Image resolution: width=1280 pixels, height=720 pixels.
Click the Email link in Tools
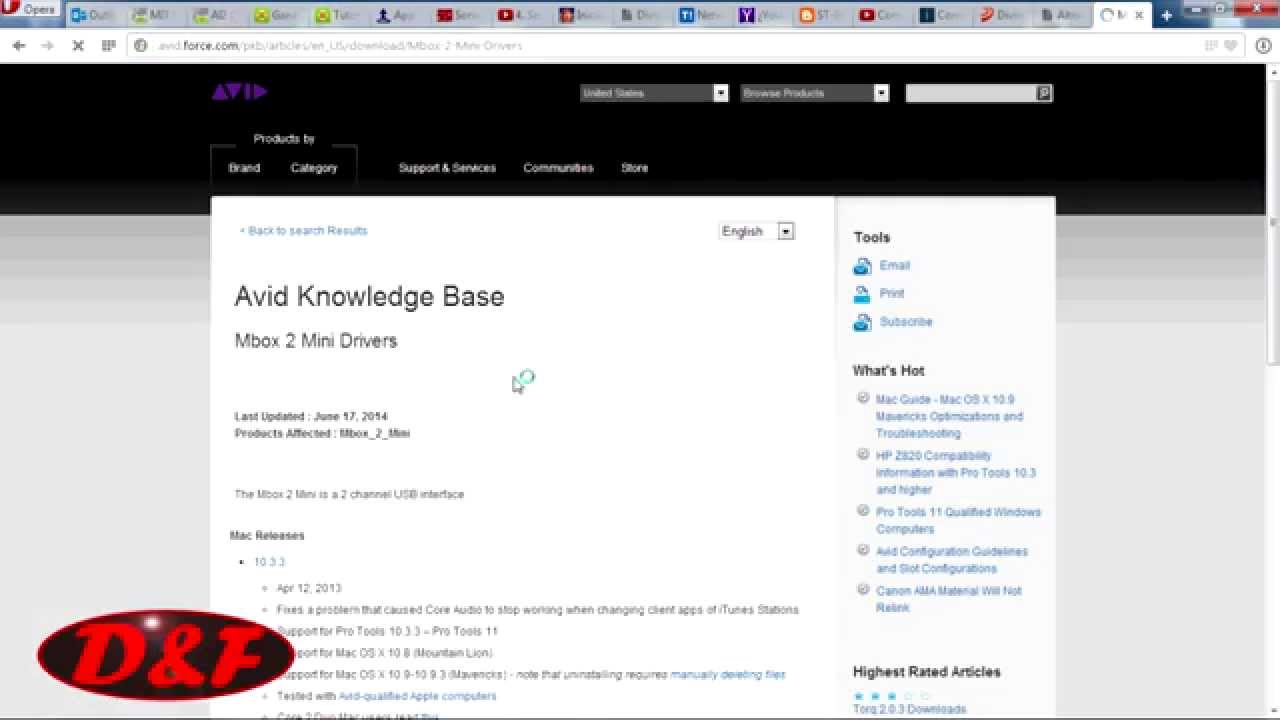895,265
